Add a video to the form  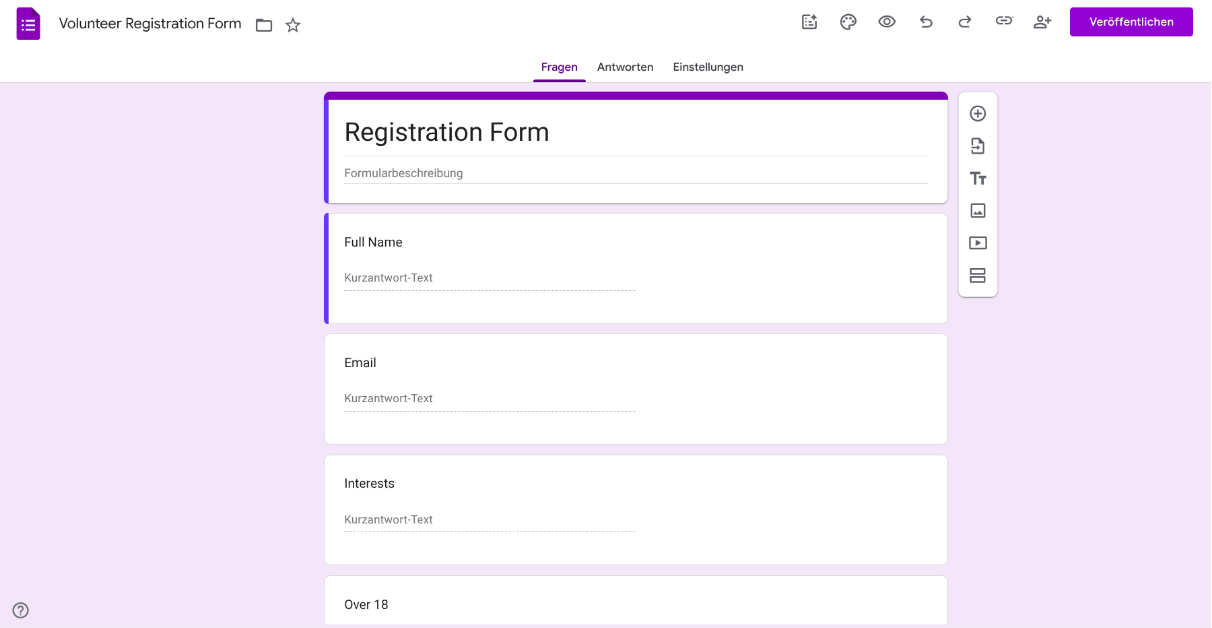coord(977,242)
